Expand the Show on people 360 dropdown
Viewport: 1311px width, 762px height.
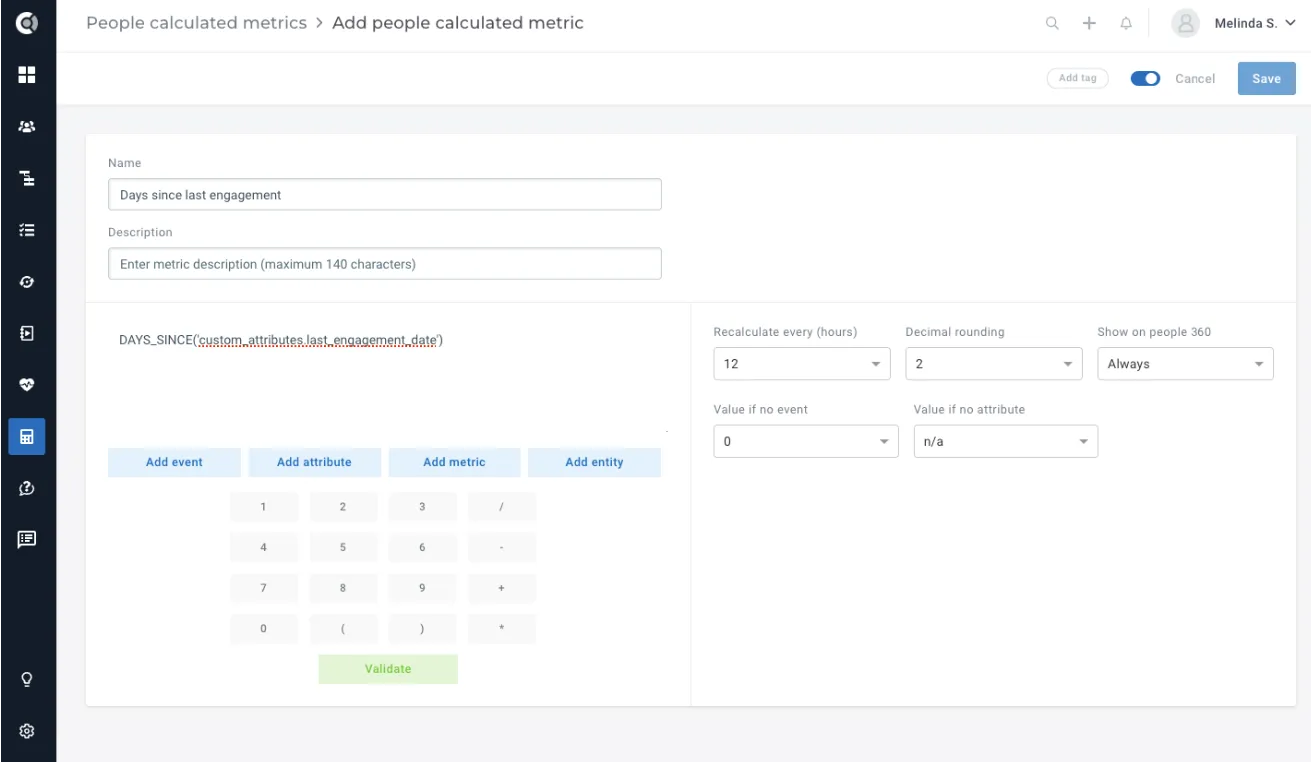[x=1186, y=364]
